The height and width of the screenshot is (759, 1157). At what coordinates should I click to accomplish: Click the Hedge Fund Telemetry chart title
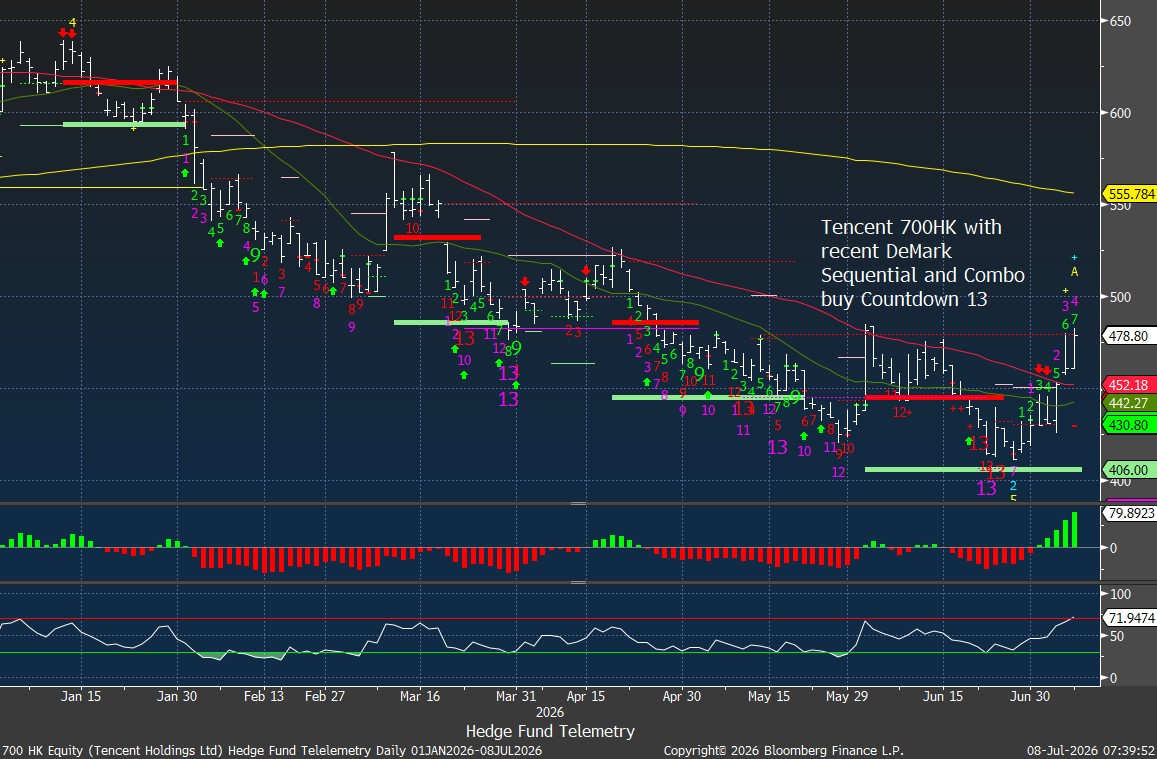(550, 731)
